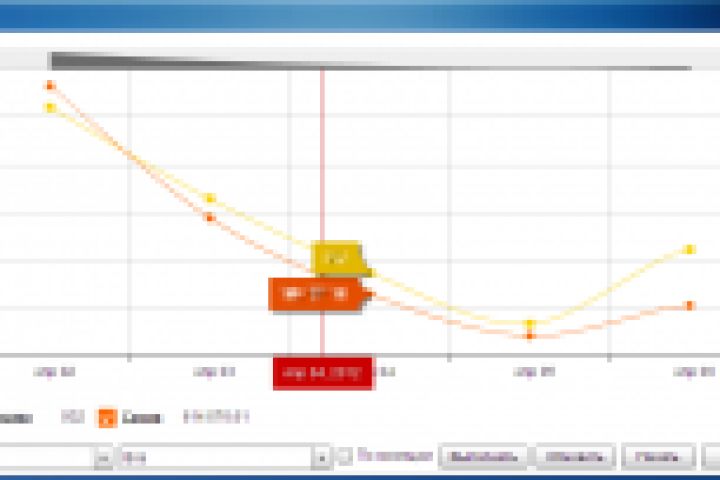Click the third full button at bottom right
The image size is (720, 480).
[658, 457]
